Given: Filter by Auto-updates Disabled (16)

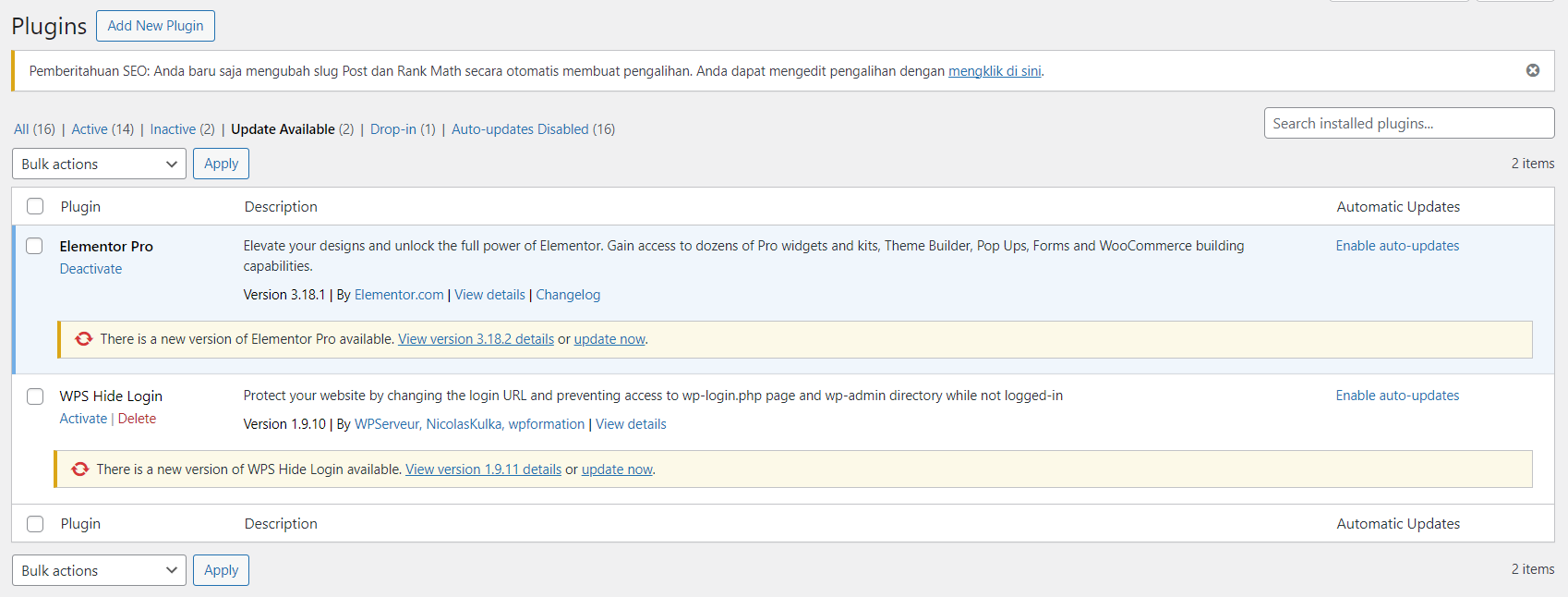Looking at the screenshot, I should coord(533,129).
